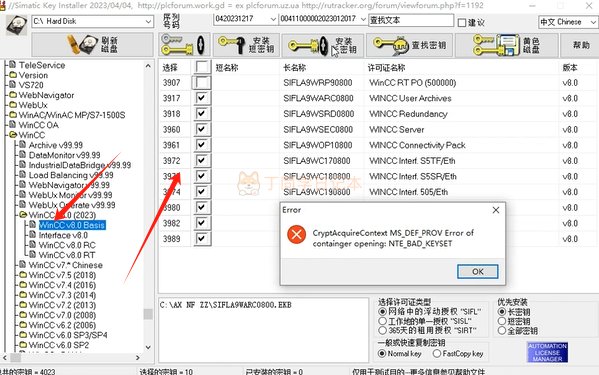Click the tree scroll-down arrow
This screenshot has width=599, height=375.
click(x=148, y=348)
